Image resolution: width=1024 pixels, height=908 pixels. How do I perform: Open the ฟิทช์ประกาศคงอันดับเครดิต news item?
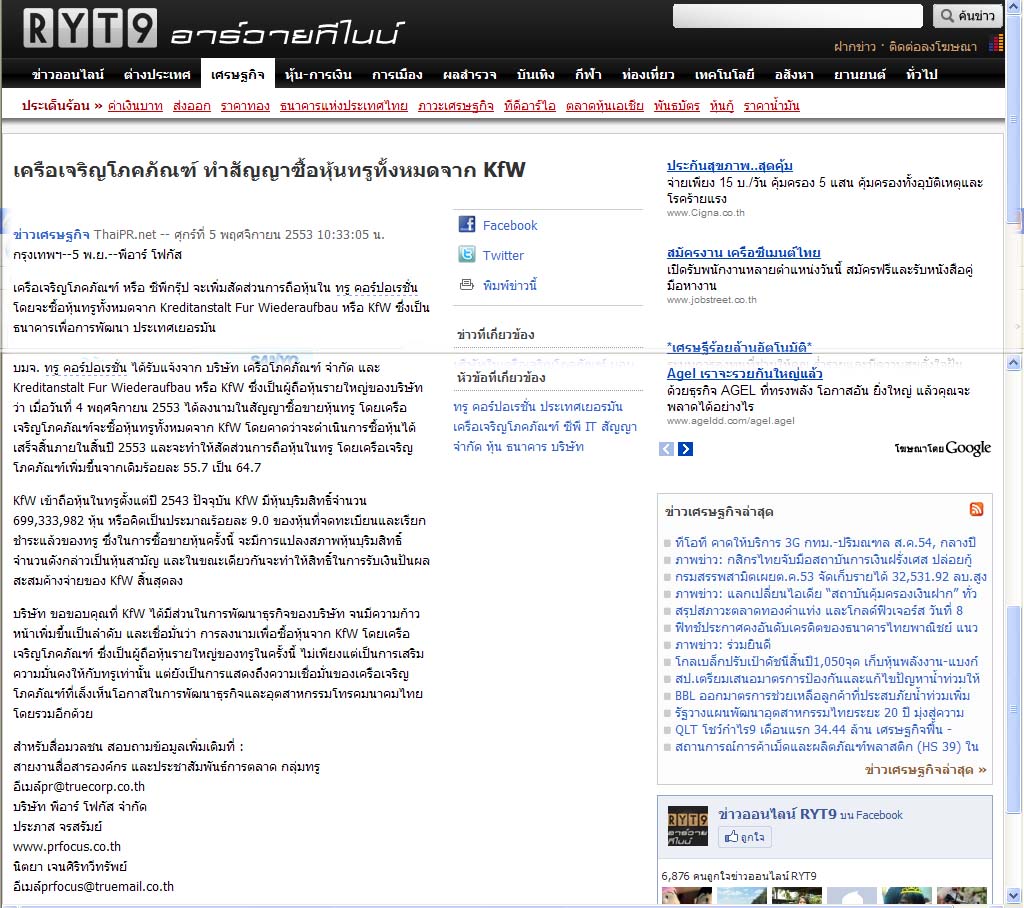[826, 627]
